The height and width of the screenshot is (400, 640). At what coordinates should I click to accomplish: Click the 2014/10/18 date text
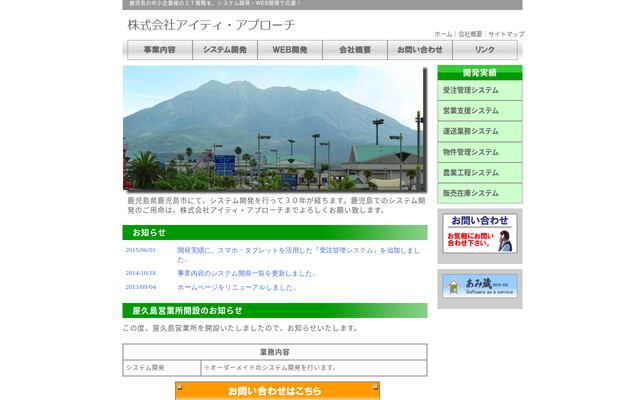tap(140, 273)
